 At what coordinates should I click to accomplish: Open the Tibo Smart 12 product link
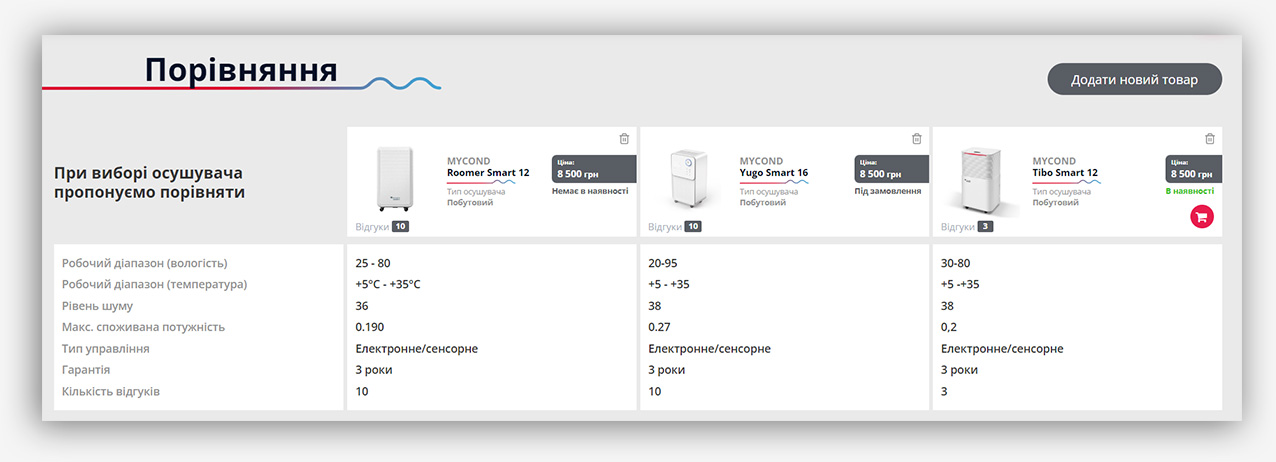pyautogui.click(x=1065, y=173)
